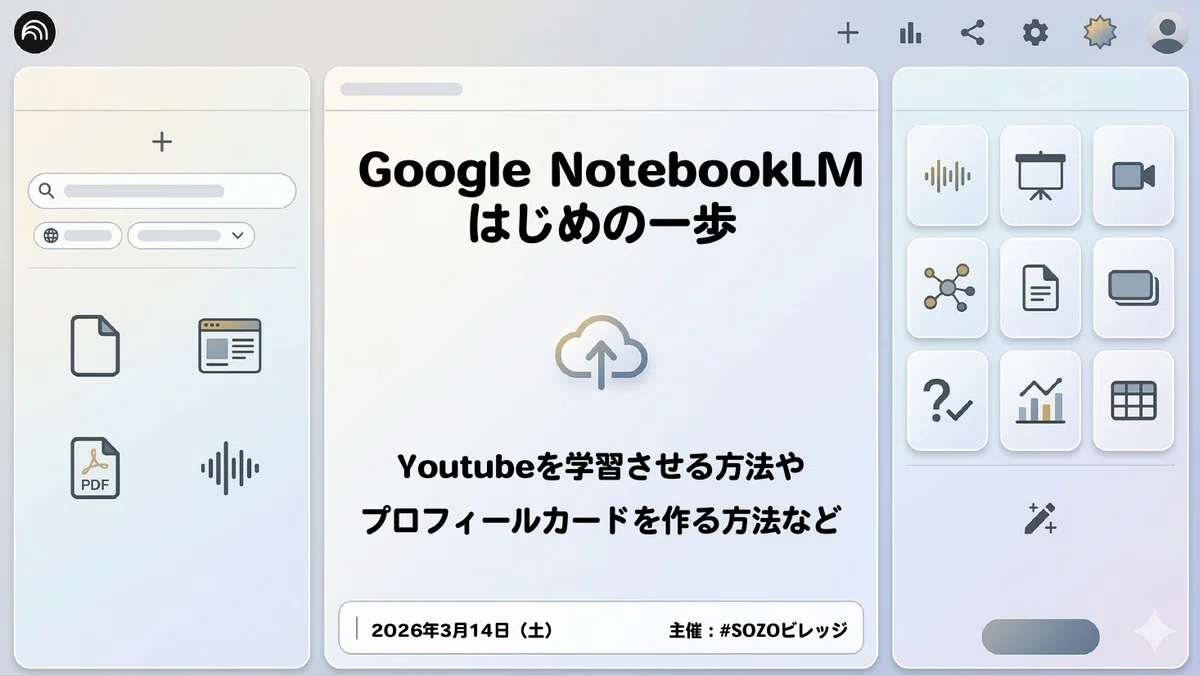Viewport: 1200px width, 676px height.
Task: Open the analytics bar chart icon
Action: (910, 33)
